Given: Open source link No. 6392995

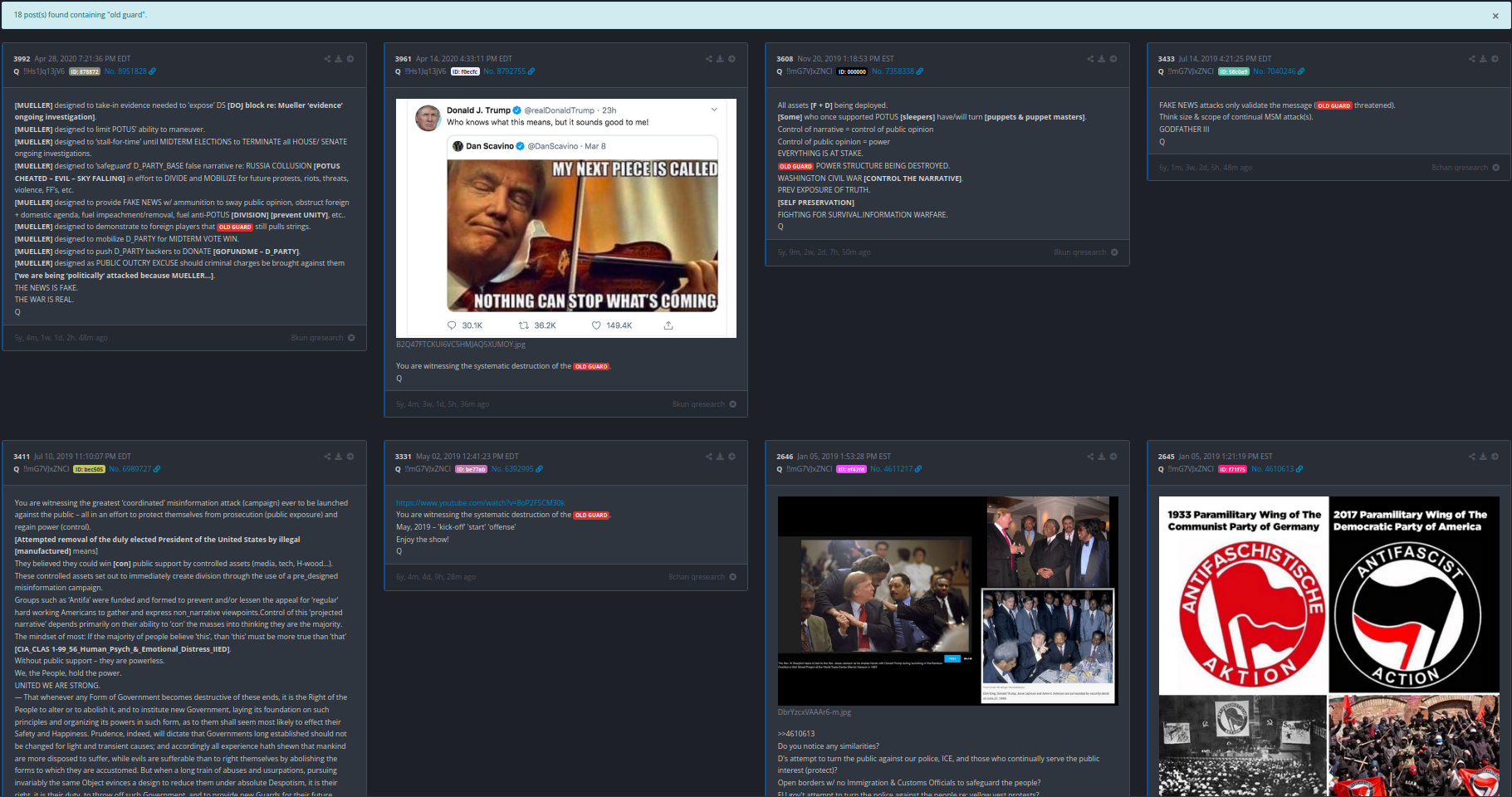Looking at the screenshot, I should pos(516,469).
